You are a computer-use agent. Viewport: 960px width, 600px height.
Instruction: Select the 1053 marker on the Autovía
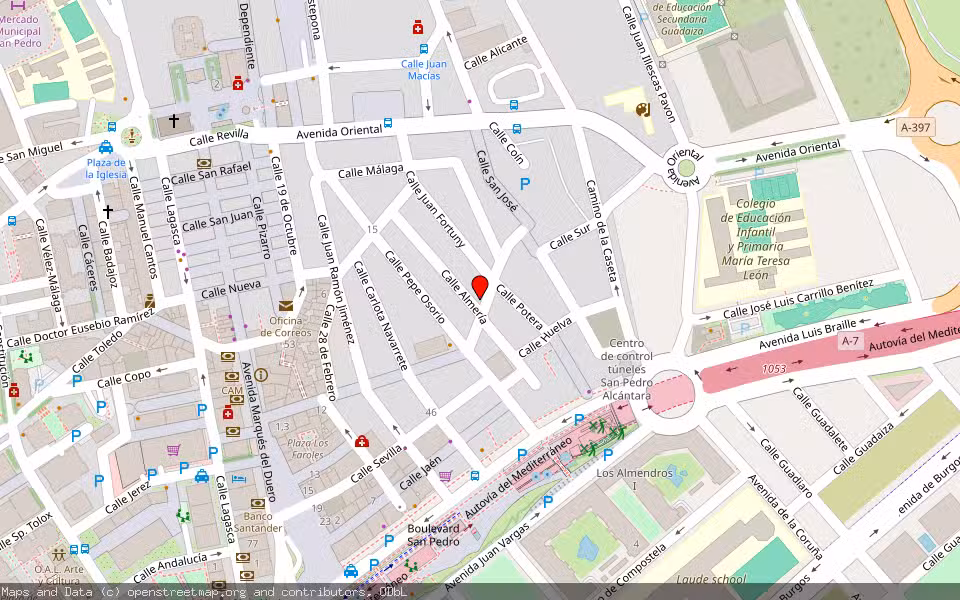point(774,369)
